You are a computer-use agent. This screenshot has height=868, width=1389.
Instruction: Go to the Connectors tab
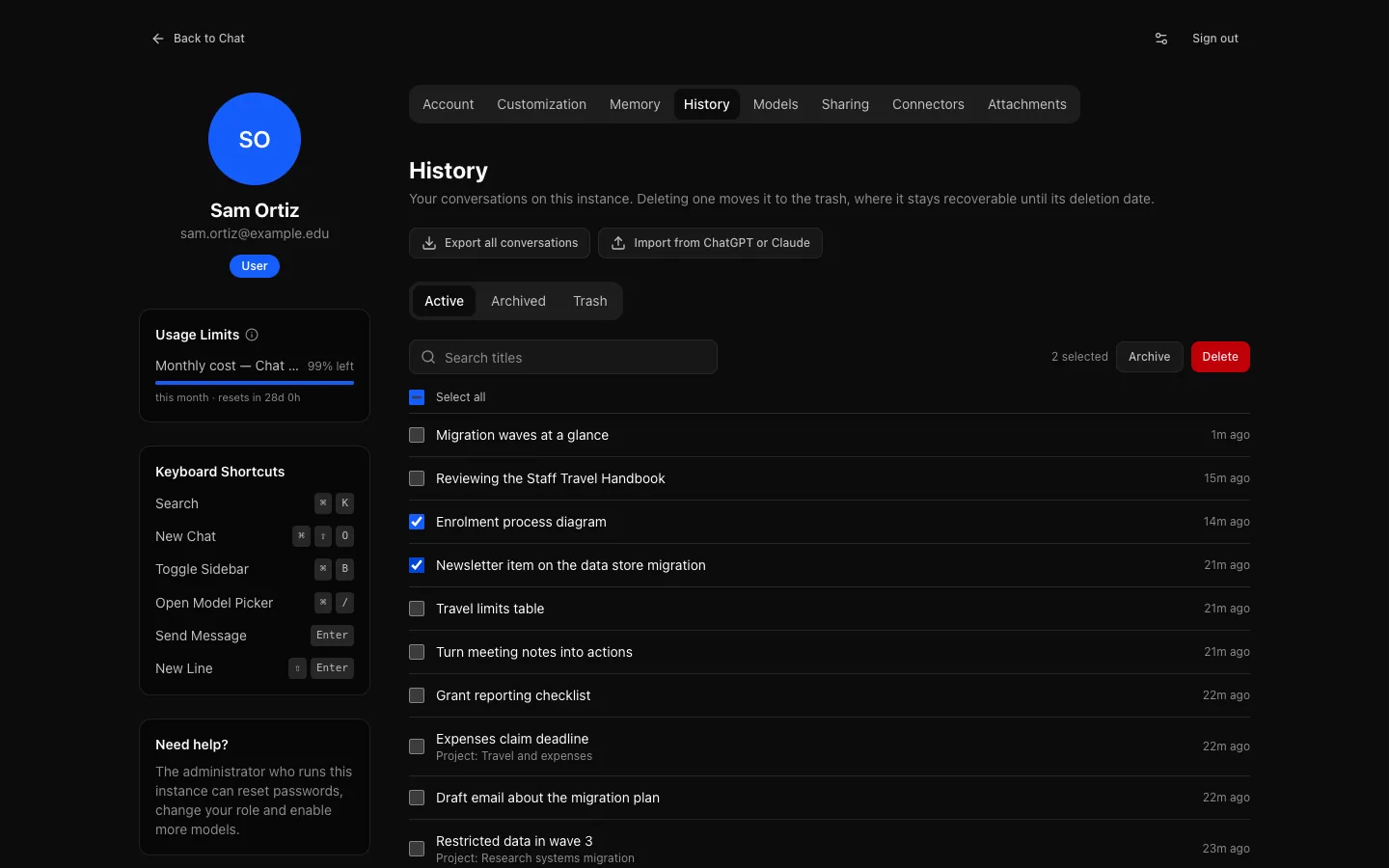[928, 104]
